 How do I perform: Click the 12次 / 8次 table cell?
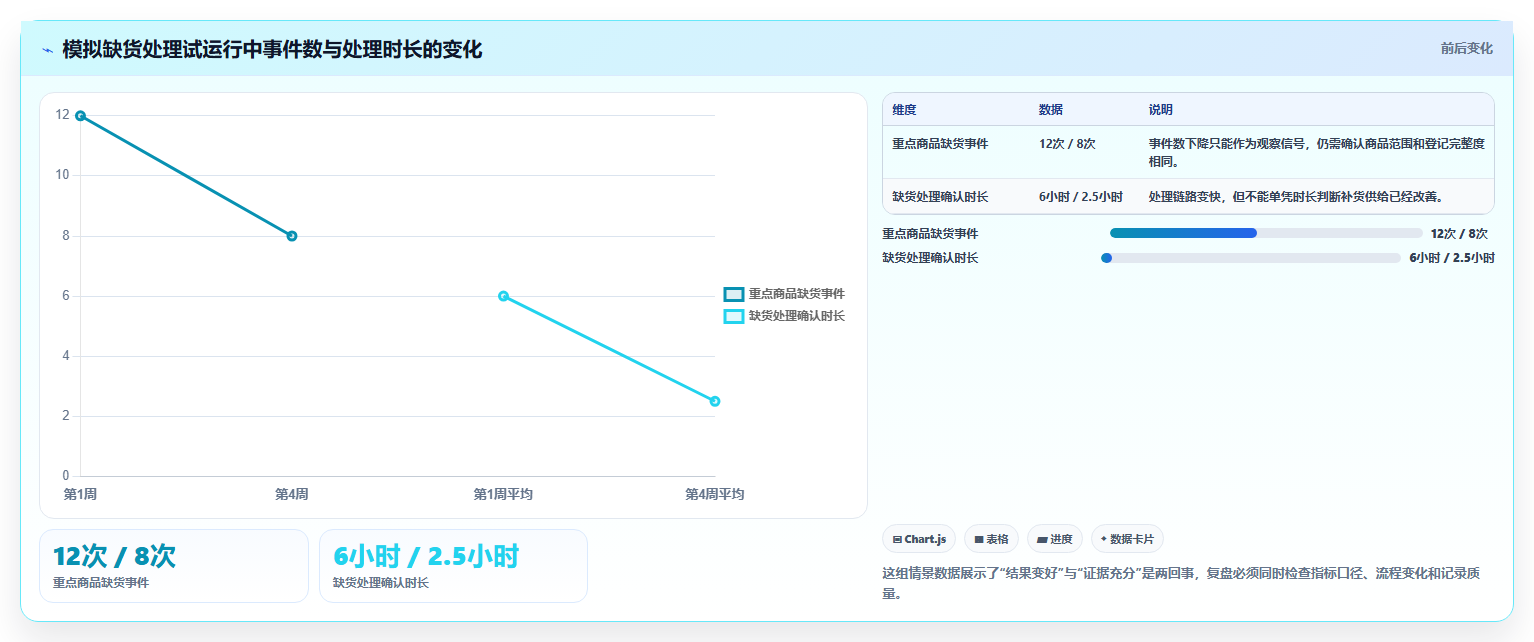(1067, 144)
